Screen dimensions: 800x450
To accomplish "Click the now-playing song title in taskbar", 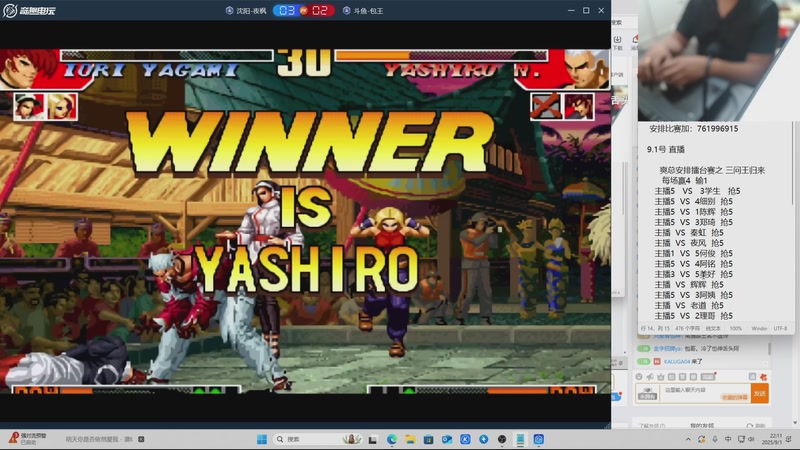I will tap(99, 439).
